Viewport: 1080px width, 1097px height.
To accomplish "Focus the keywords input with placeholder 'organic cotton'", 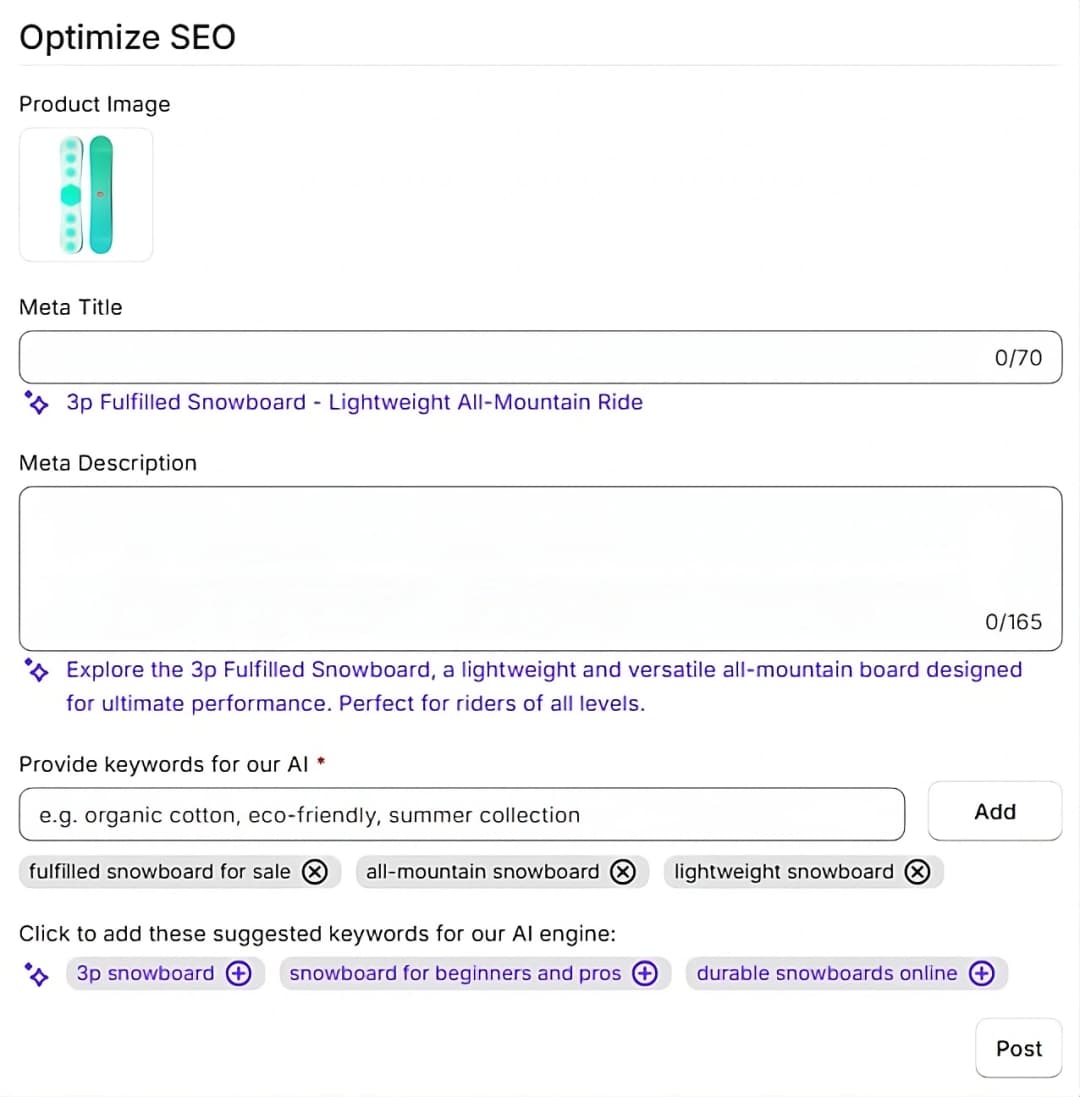I will [462, 815].
